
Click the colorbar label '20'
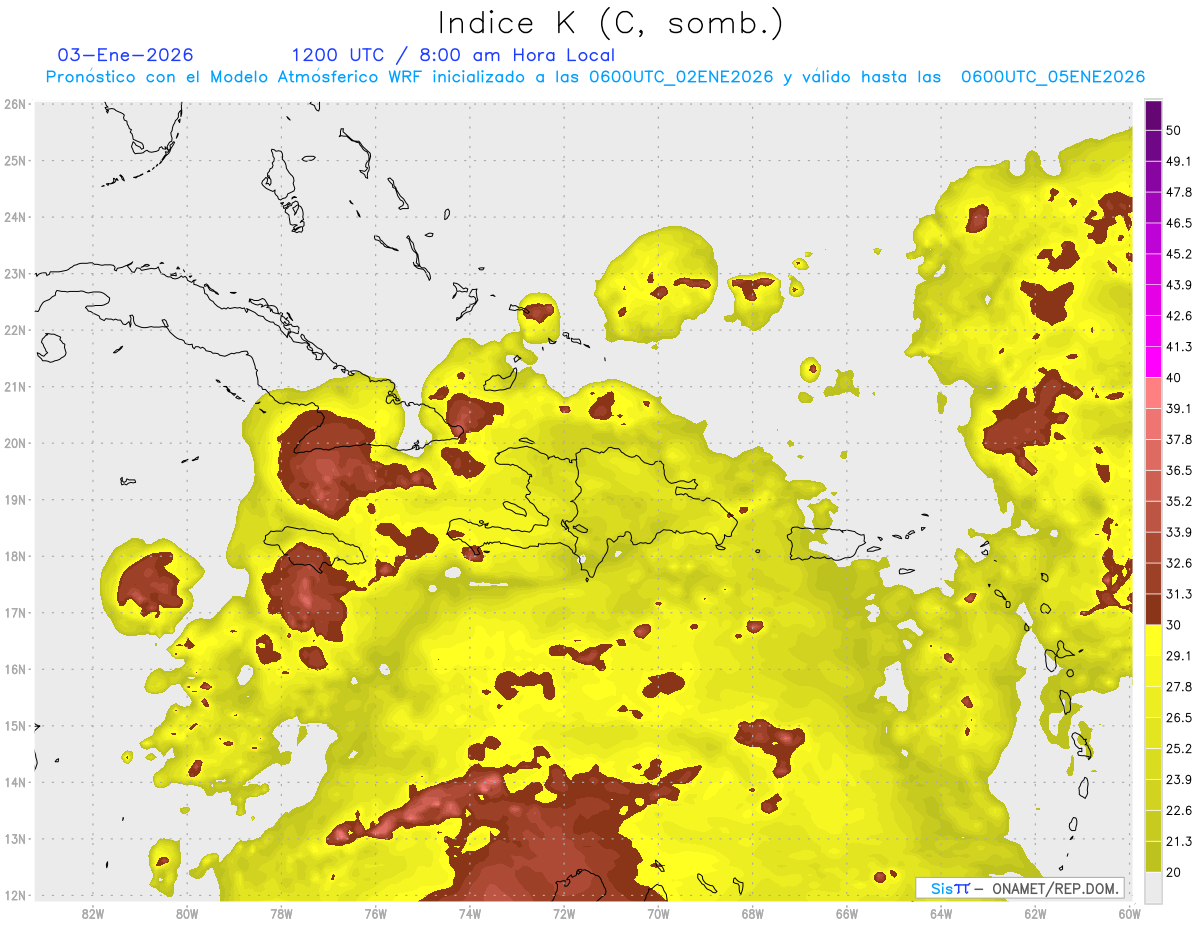(x=1173, y=872)
